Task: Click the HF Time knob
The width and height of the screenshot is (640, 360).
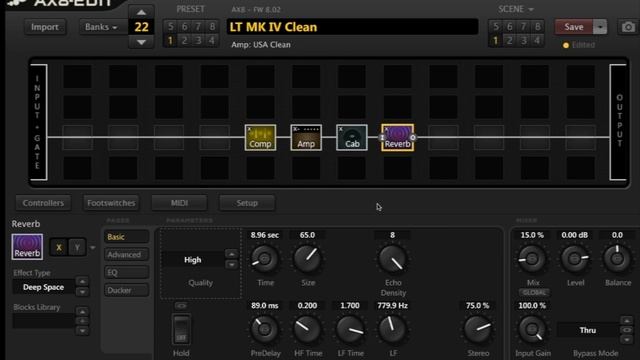Action: (x=307, y=329)
